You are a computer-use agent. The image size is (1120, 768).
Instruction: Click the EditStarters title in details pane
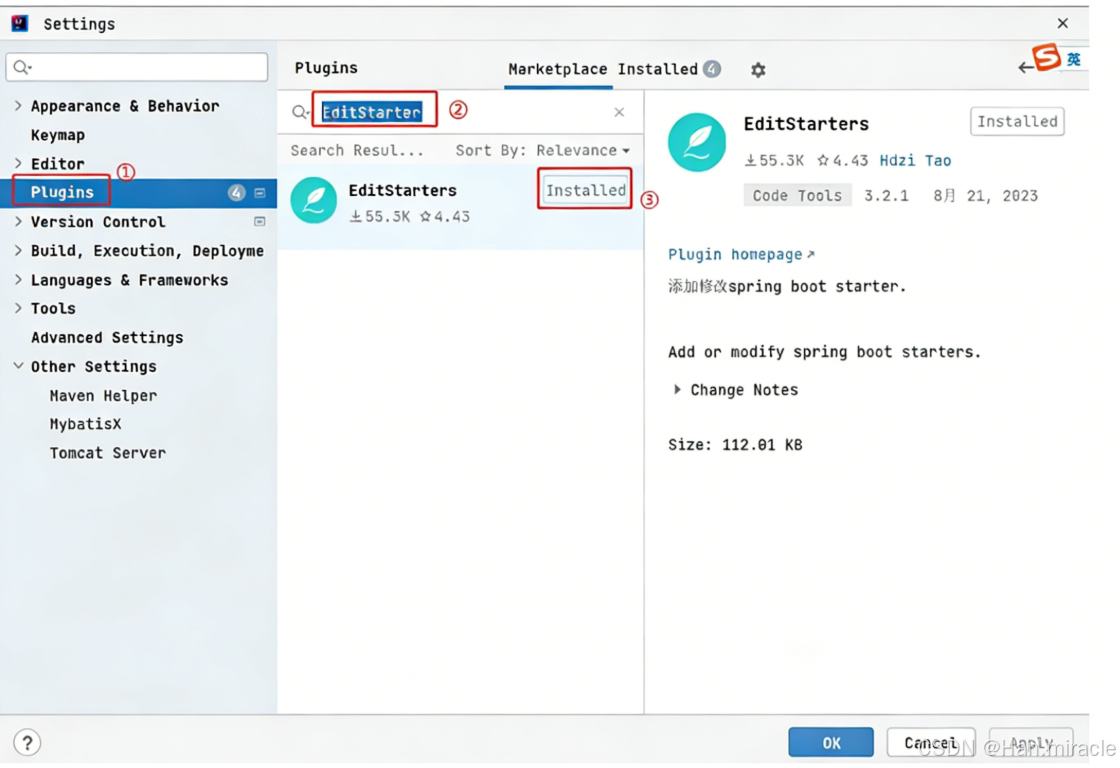coord(806,124)
